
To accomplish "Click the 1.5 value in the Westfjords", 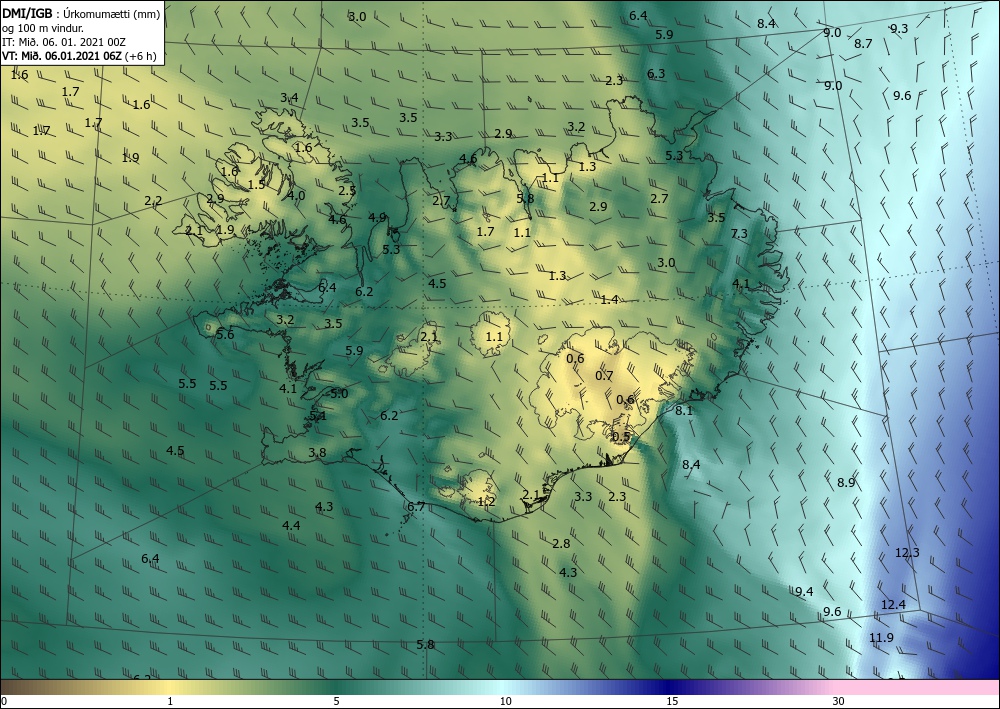I will [256, 186].
